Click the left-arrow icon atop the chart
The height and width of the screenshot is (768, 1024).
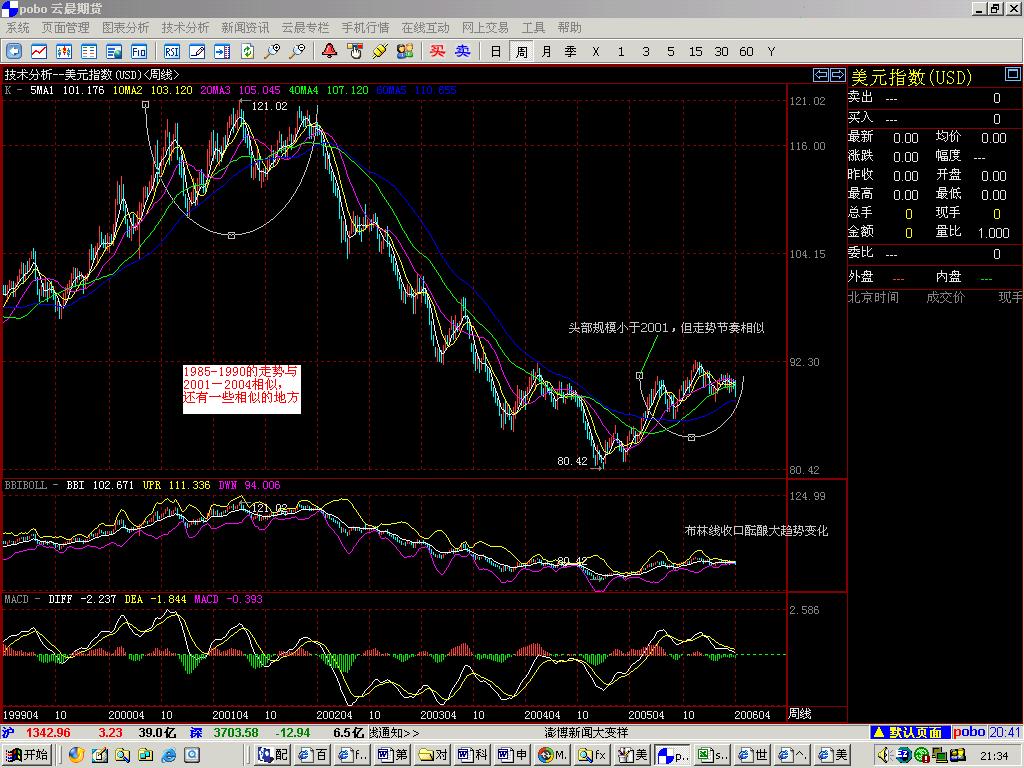click(x=821, y=74)
